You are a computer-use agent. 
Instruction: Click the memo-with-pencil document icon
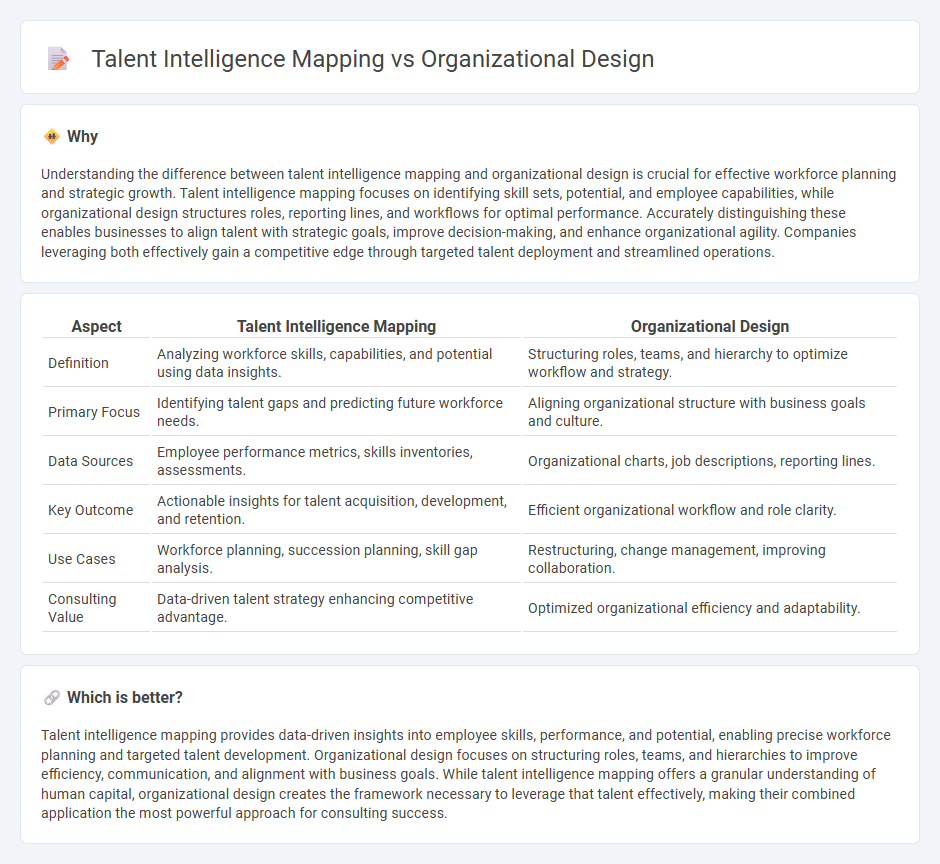58,58
